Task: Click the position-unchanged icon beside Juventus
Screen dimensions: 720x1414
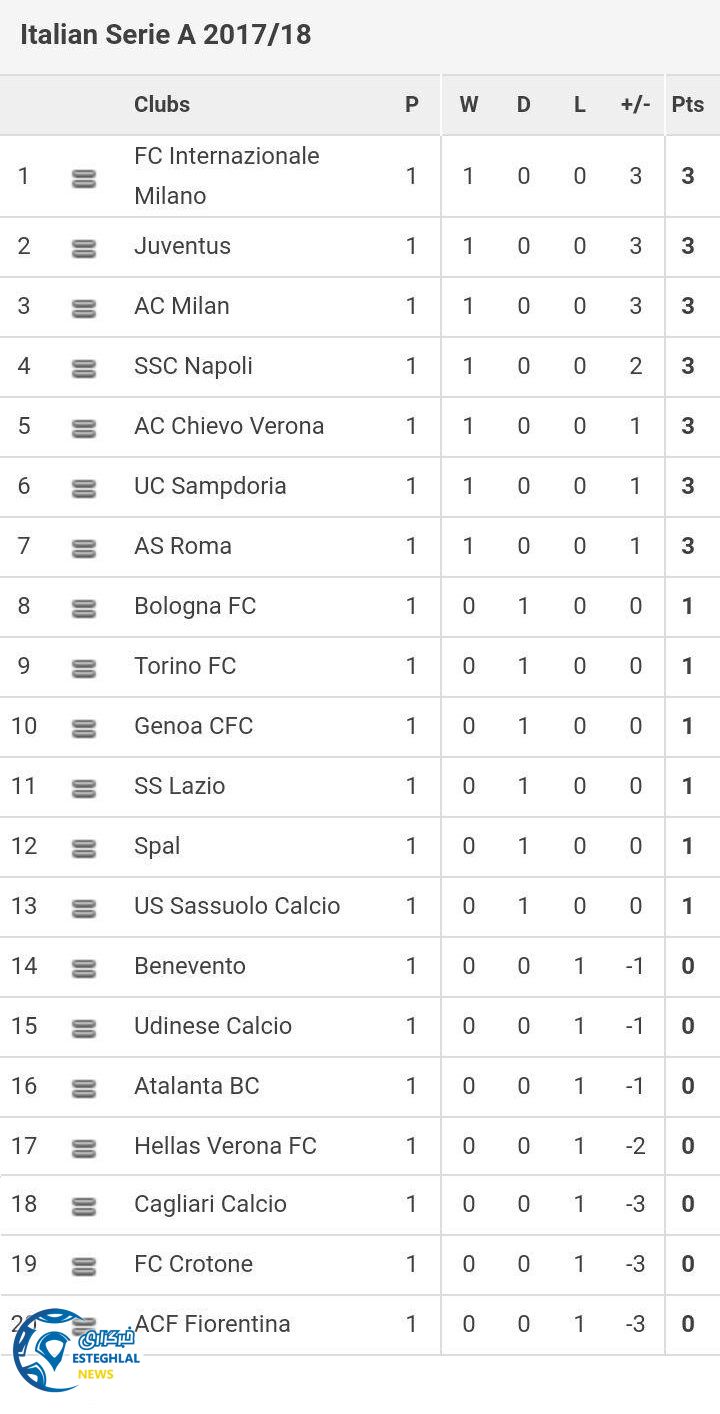Action: [x=84, y=249]
